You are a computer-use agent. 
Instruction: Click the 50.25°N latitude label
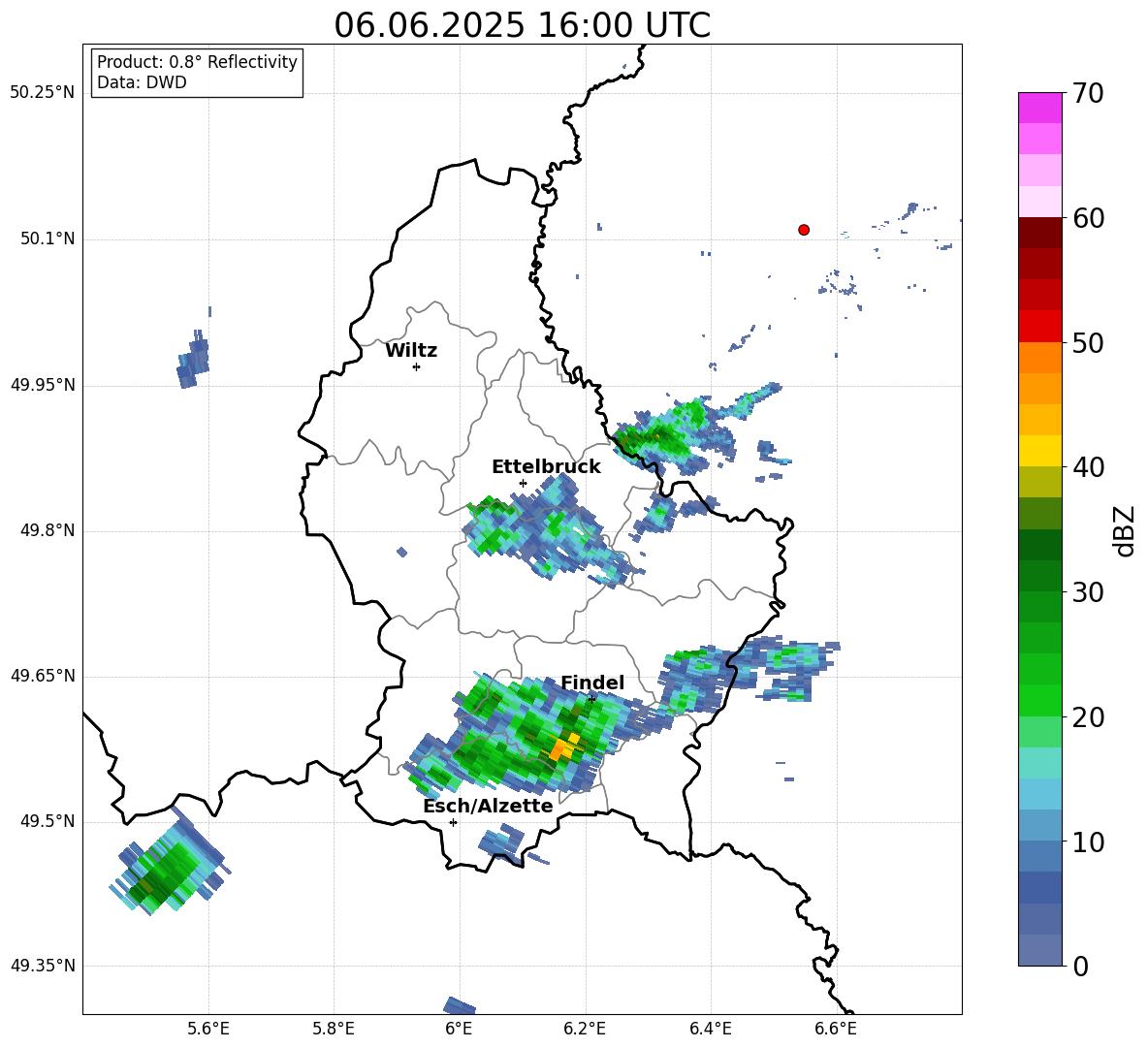(x=43, y=93)
